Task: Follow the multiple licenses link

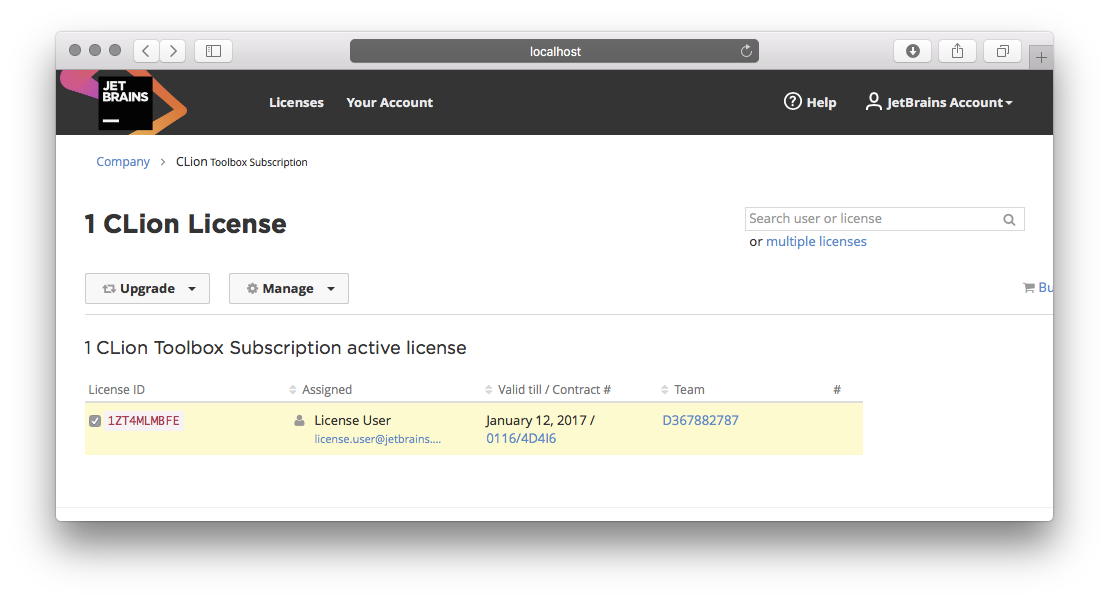Action: coord(816,242)
